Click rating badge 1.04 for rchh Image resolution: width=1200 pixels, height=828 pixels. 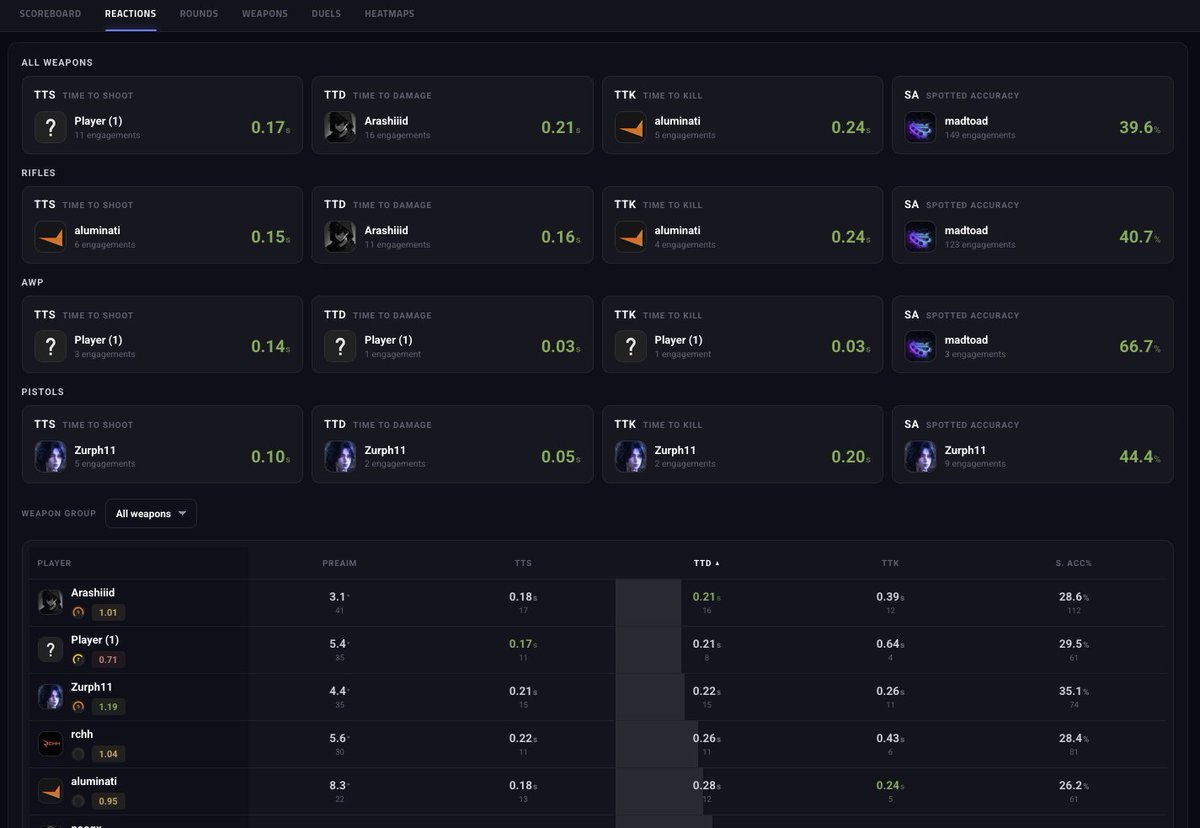[108, 754]
